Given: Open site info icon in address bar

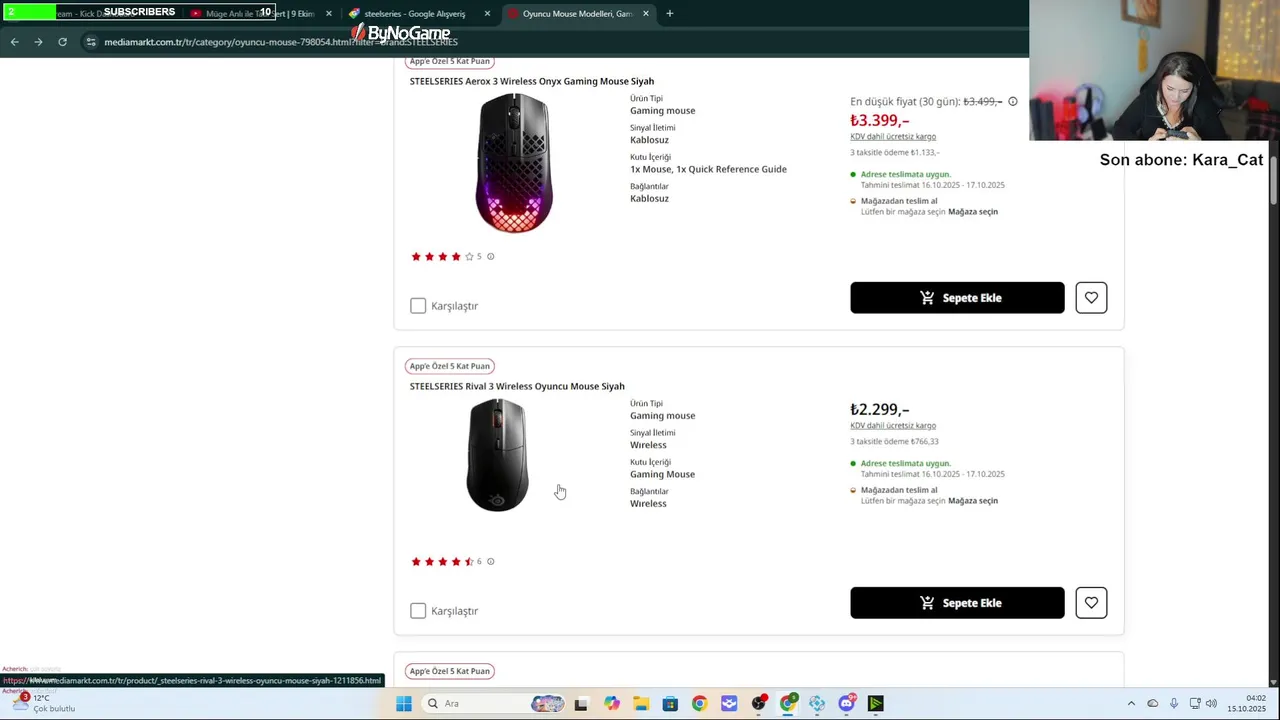Looking at the screenshot, I should pyautogui.click(x=91, y=42).
